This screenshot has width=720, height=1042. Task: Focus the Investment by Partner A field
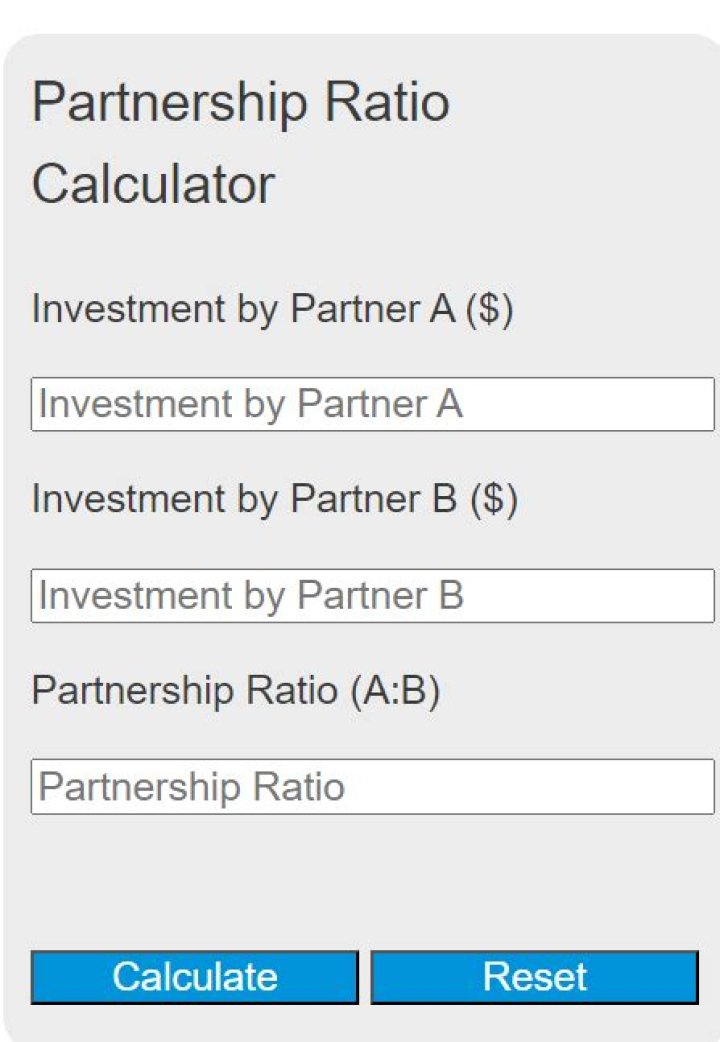tap(372, 404)
